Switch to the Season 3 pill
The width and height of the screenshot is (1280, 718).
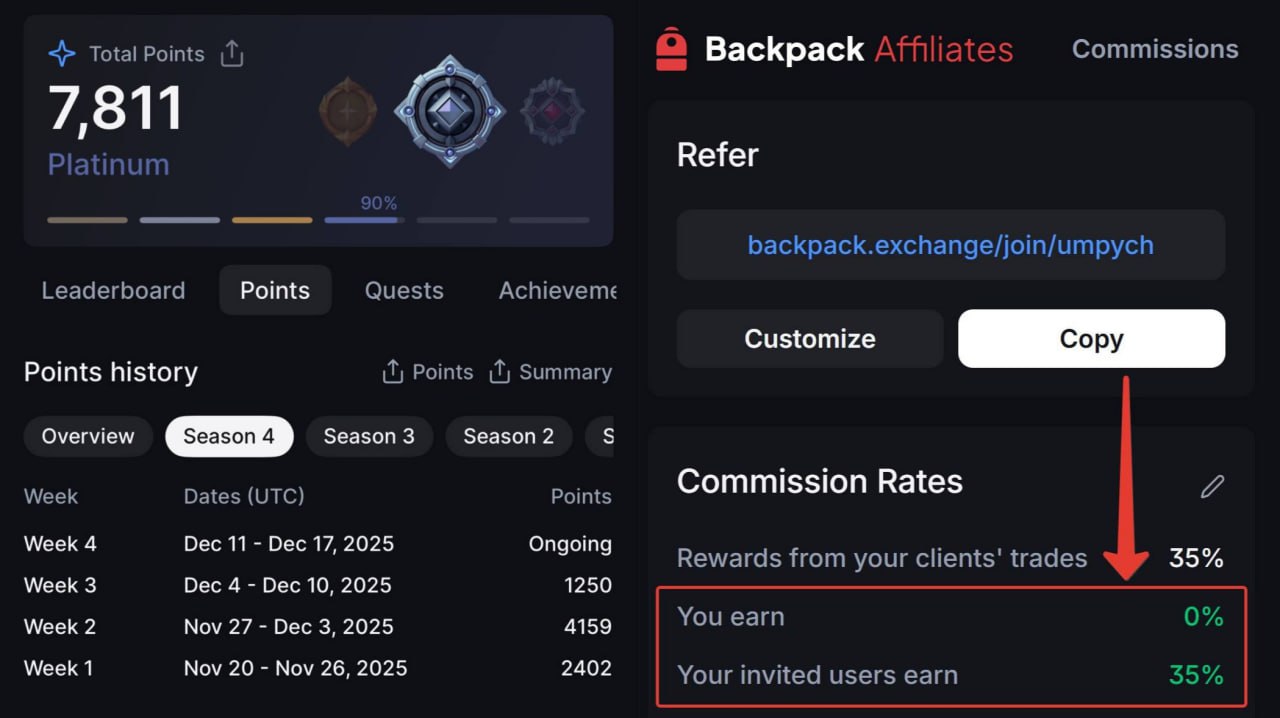(369, 437)
